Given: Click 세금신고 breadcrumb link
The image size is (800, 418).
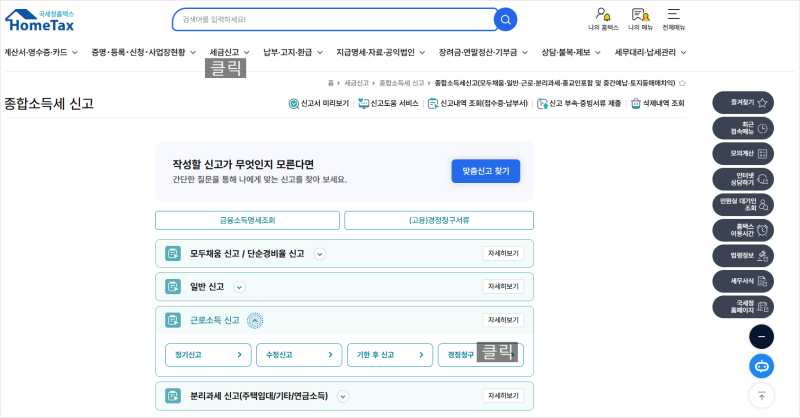Looking at the screenshot, I should pos(356,83).
